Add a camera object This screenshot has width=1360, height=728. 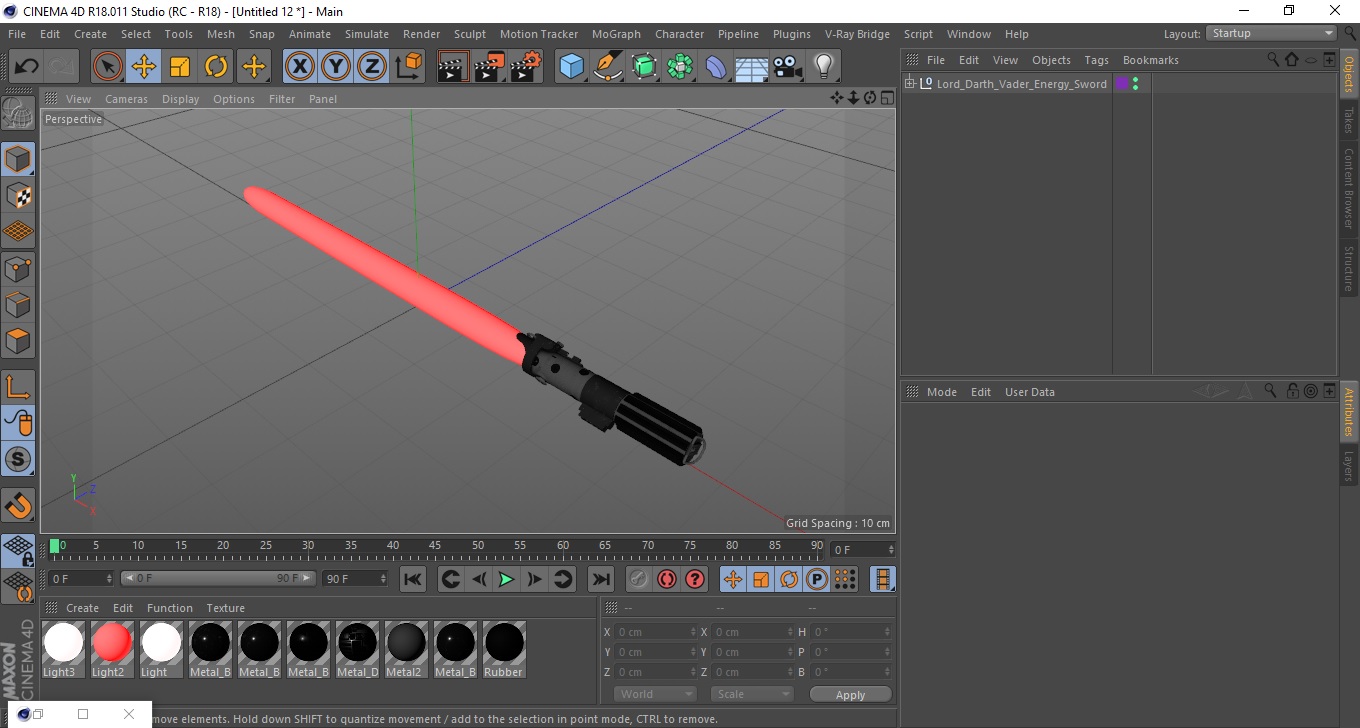click(x=788, y=67)
